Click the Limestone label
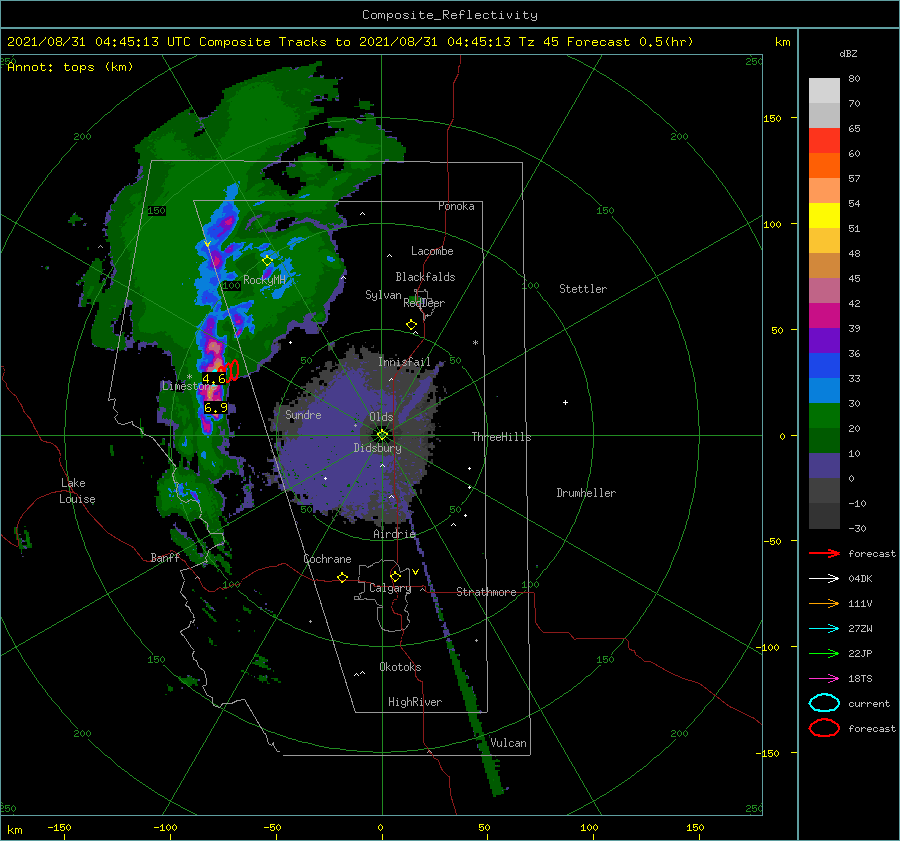 tap(189, 386)
